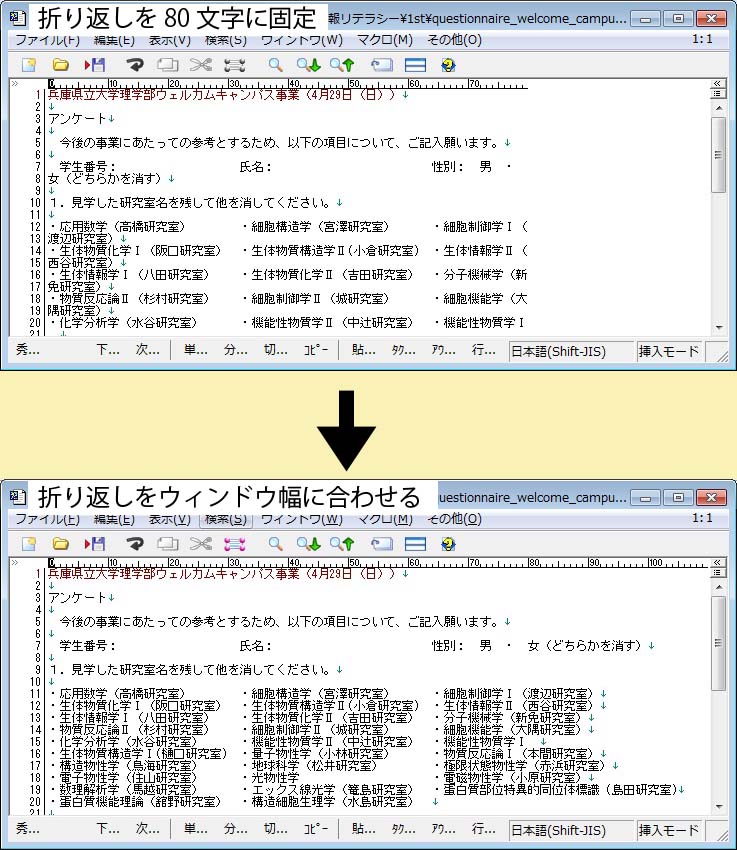This screenshot has height=850, width=737.
Task: Open 検索(S) menu in bottom window
Action: click(x=226, y=519)
